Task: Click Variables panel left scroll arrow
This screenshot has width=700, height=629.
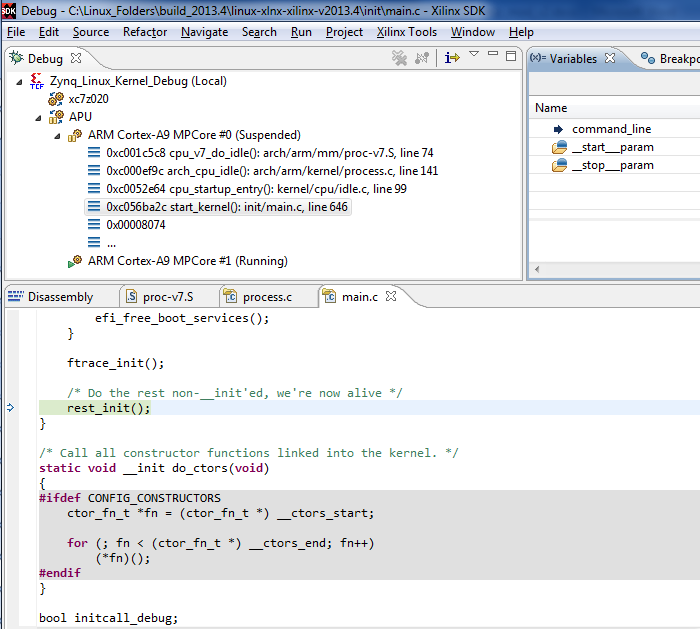Action: (x=537, y=269)
